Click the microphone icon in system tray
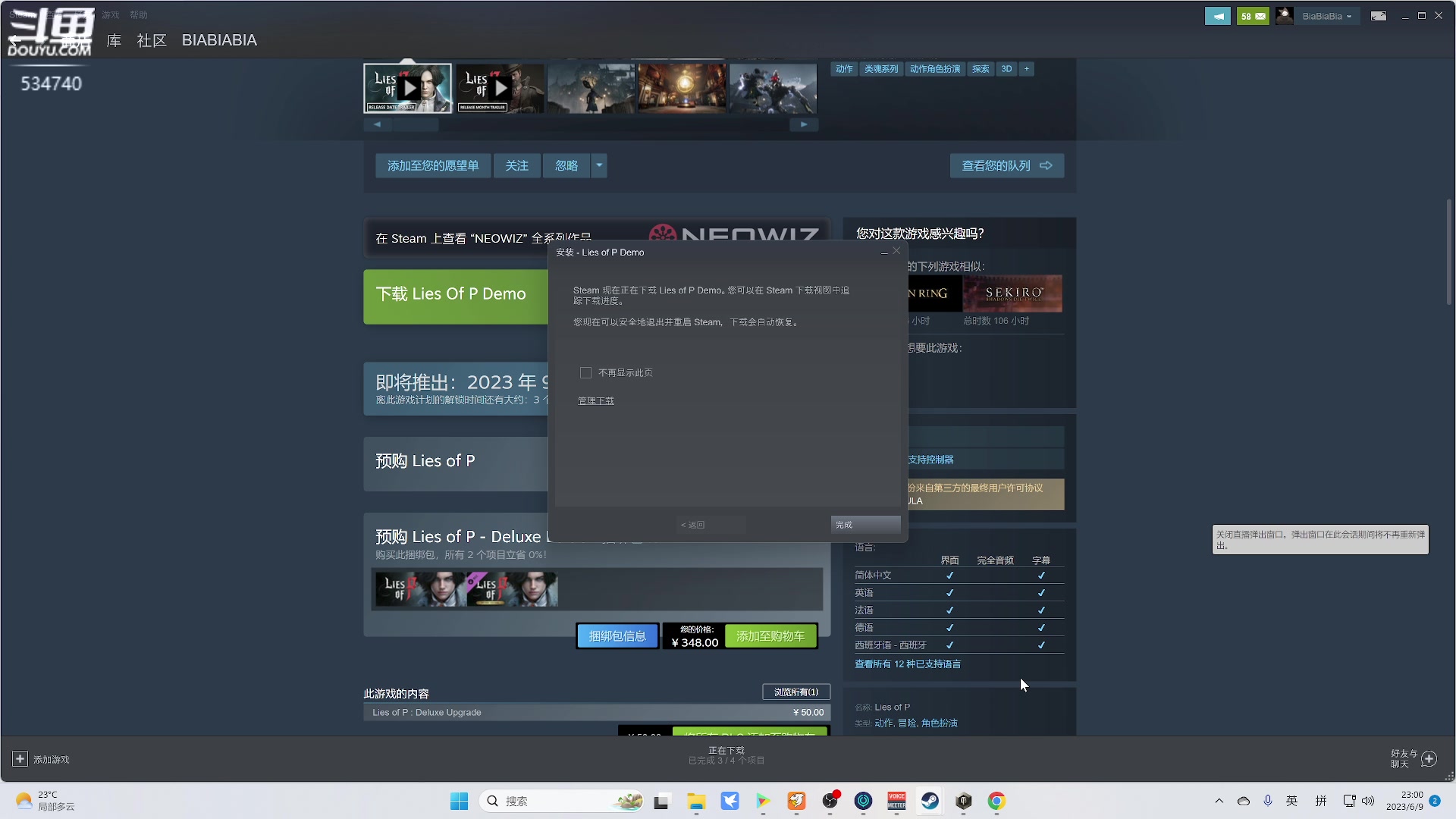 coord(1268,801)
